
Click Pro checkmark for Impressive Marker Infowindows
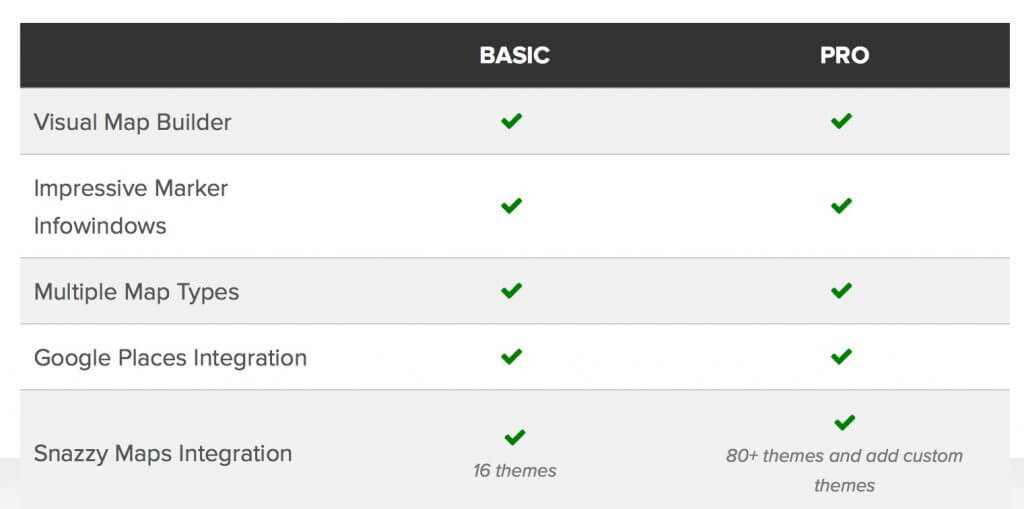pos(841,206)
